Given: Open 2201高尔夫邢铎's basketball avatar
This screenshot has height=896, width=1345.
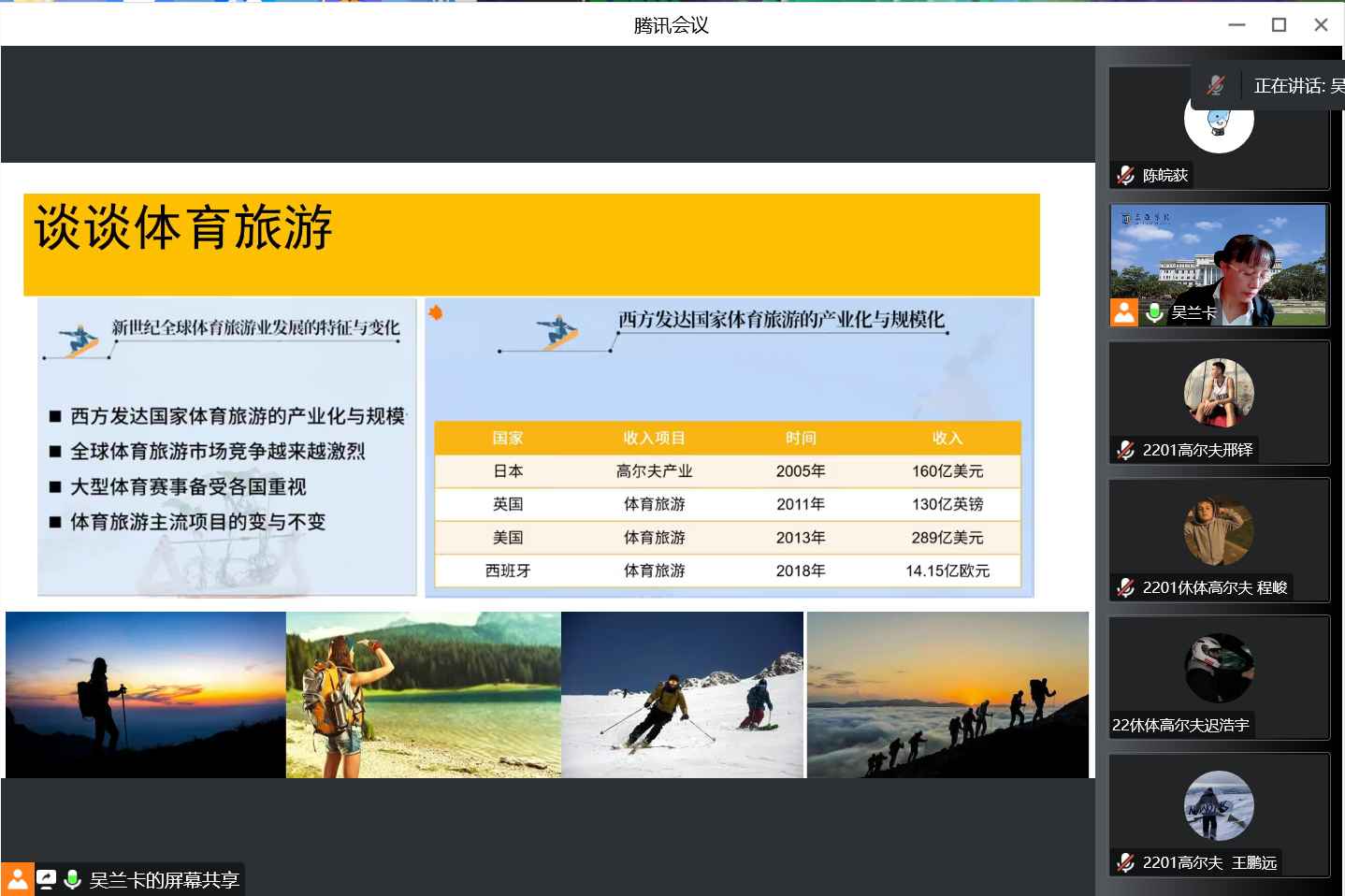Looking at the screenshot, I should [x=1218, y=393].
